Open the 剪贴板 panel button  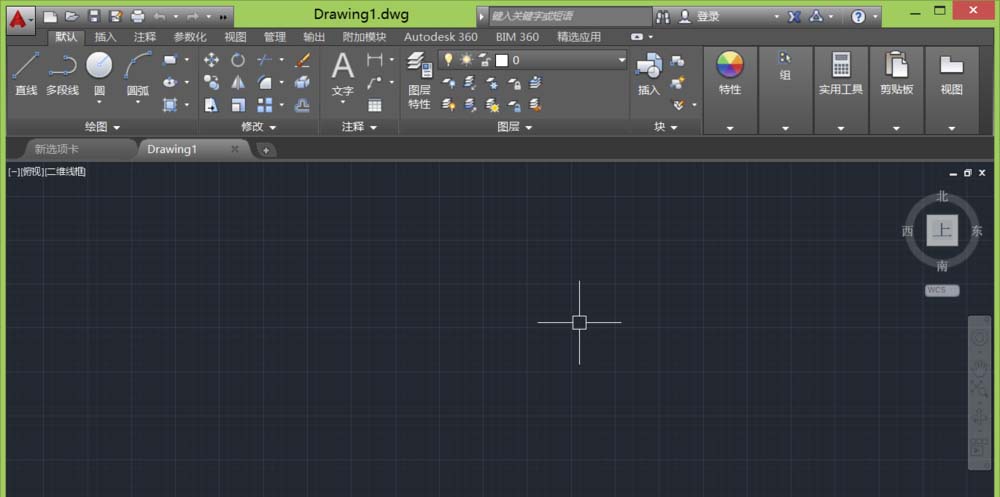pyautogui.click(x=896, y=90)
